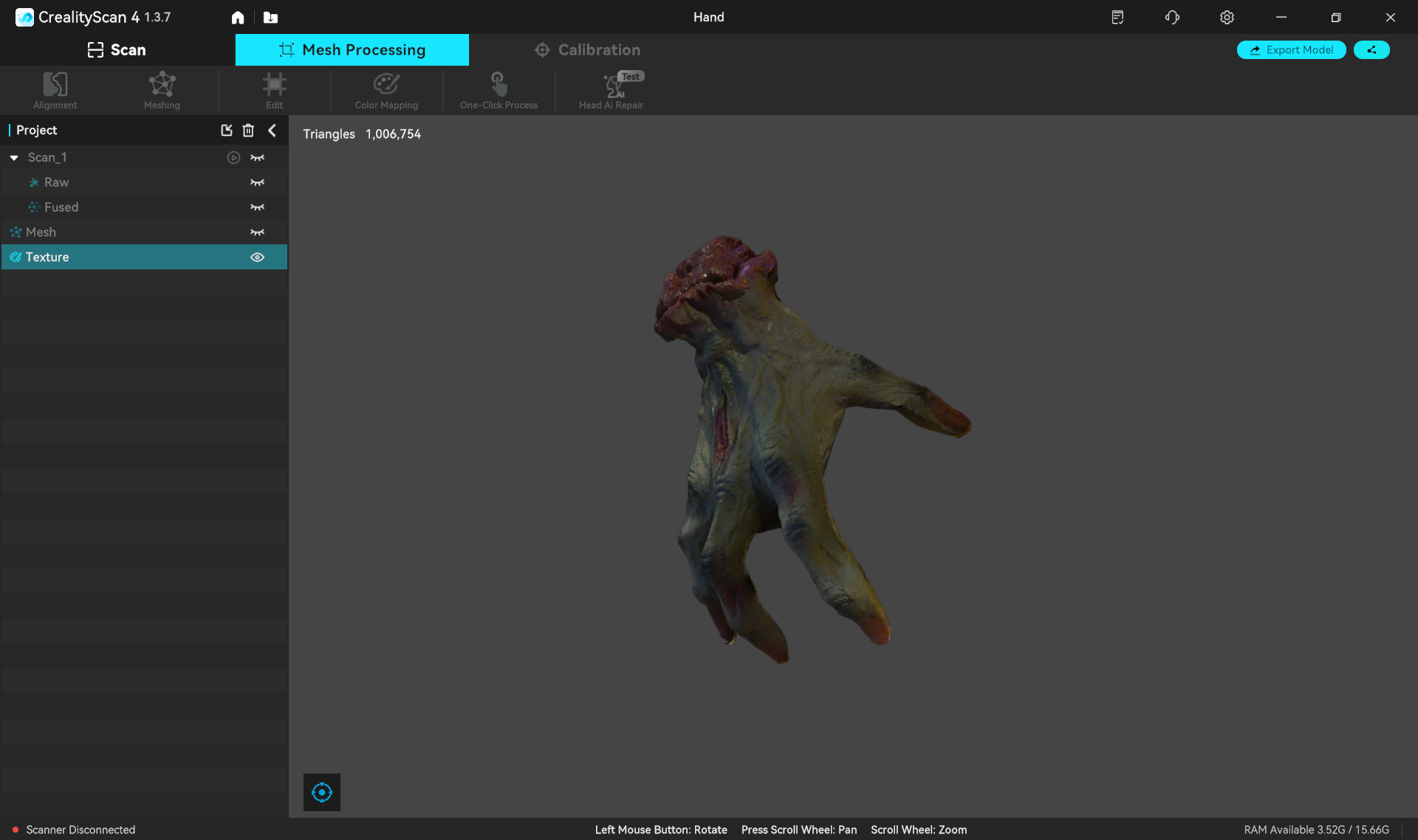Image resolution: width=1418 pixels, height=840 pixels.
Task: Show the Mesh layer
Action: [257, 233]
